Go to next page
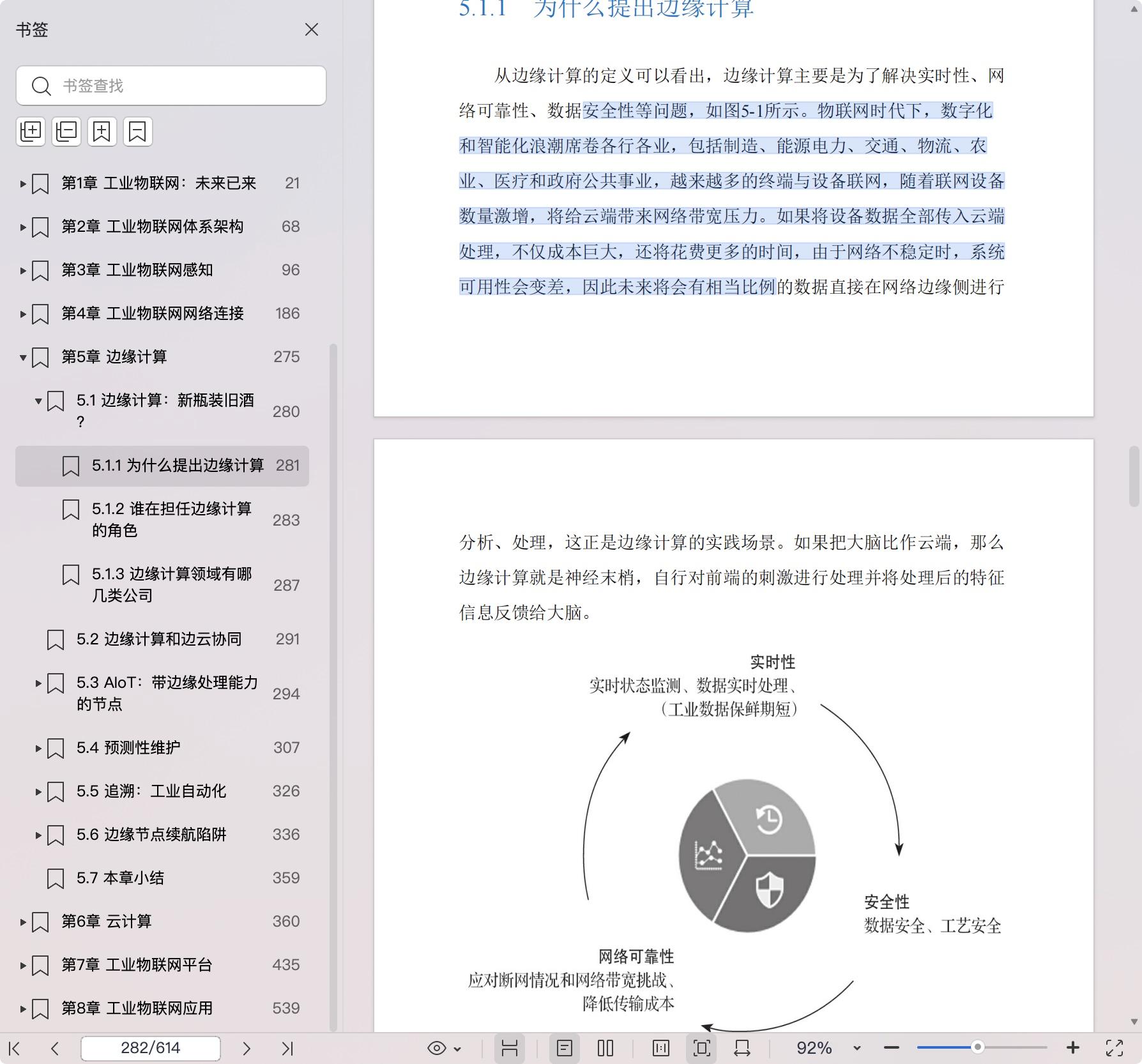This screenshot has height=1064, width=1142. tap(247, 1049)
